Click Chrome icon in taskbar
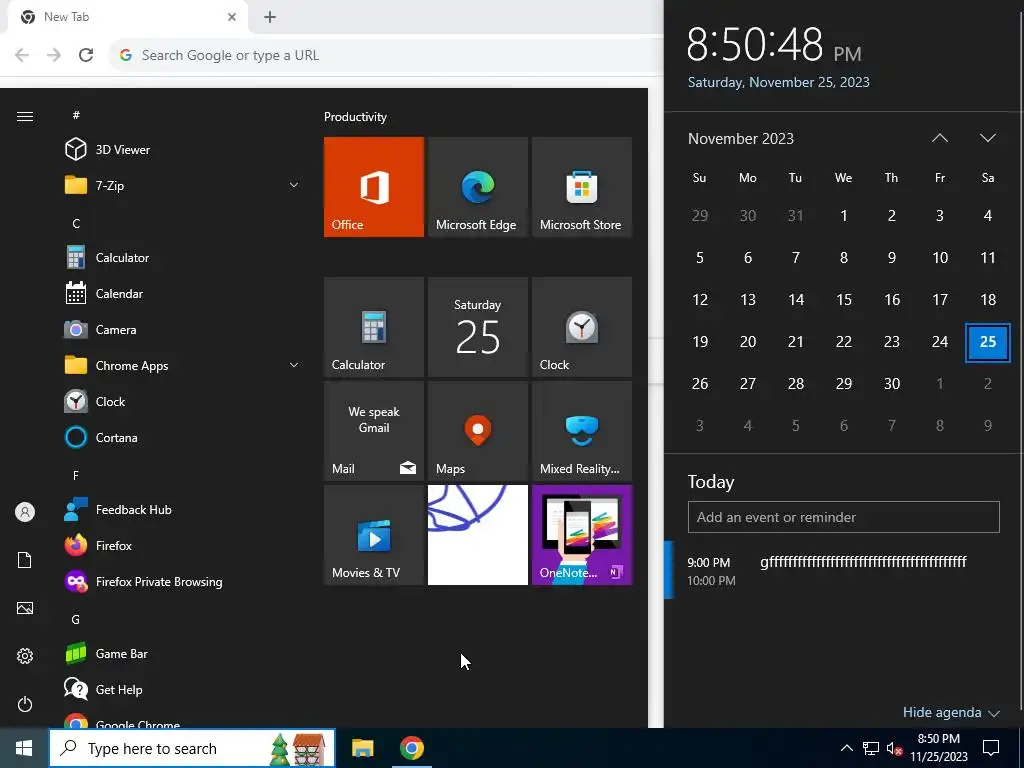 (x=411, y=748)
